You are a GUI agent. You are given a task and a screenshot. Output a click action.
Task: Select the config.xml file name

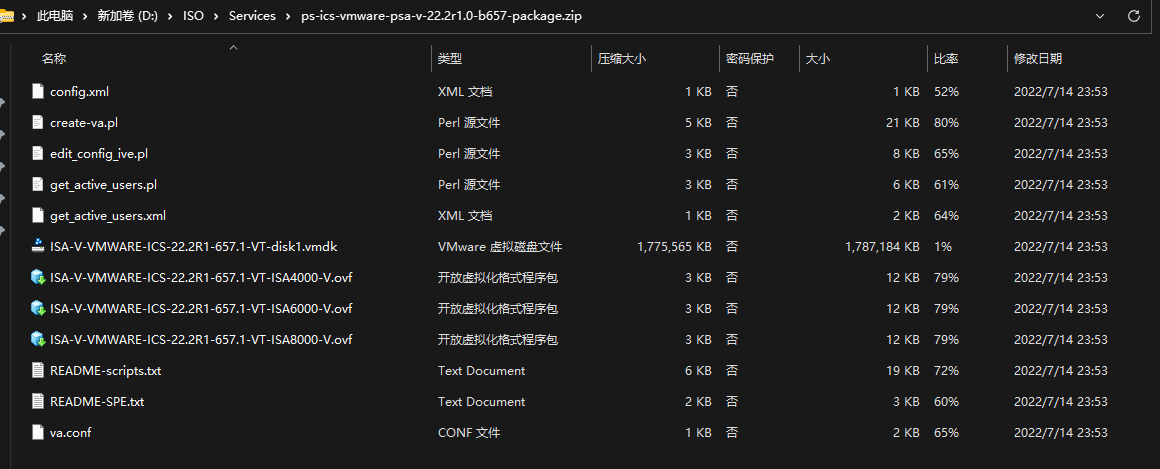[x=80, y=92]
